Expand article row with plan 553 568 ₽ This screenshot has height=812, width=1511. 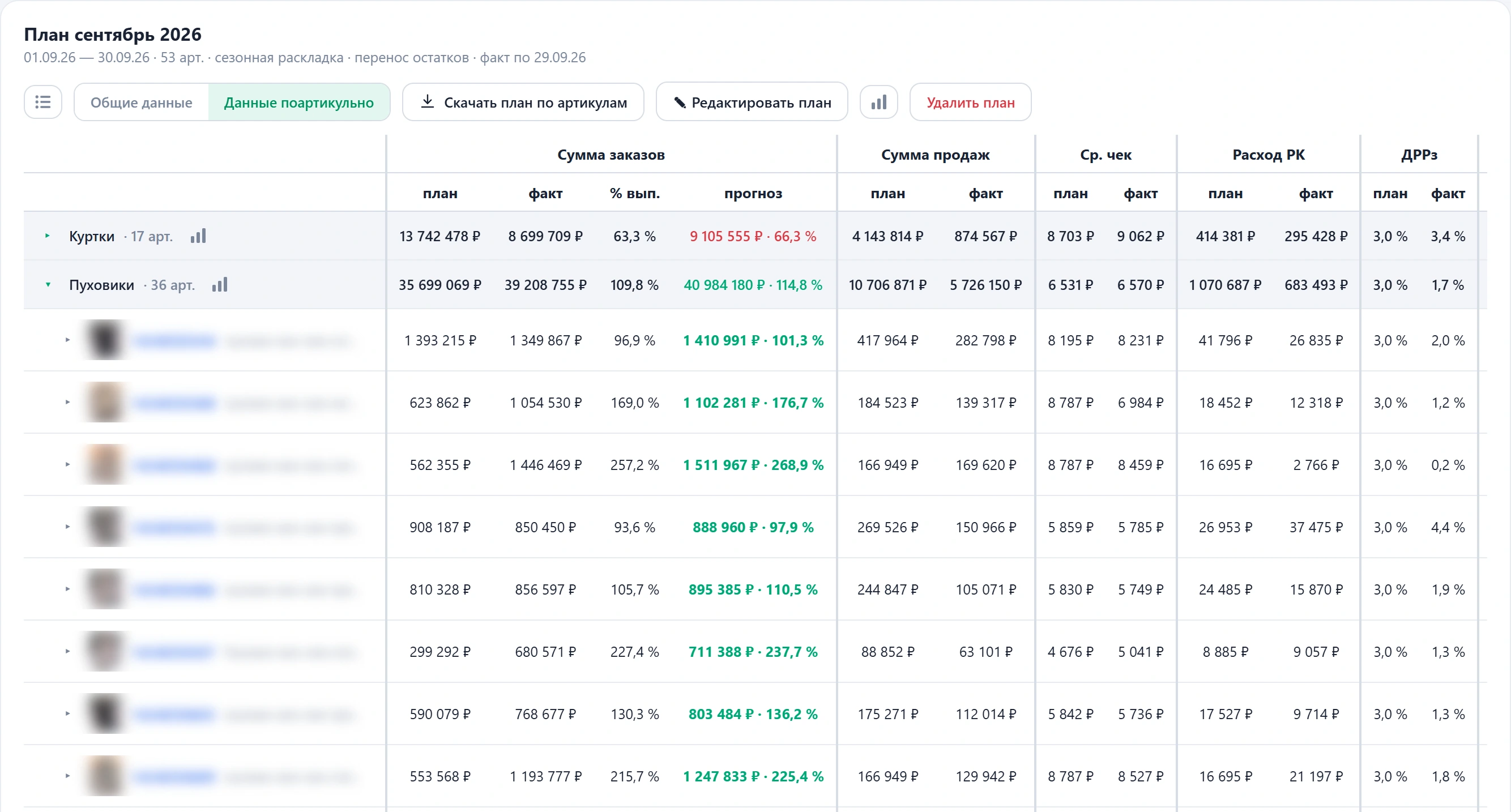coord(67,776)
